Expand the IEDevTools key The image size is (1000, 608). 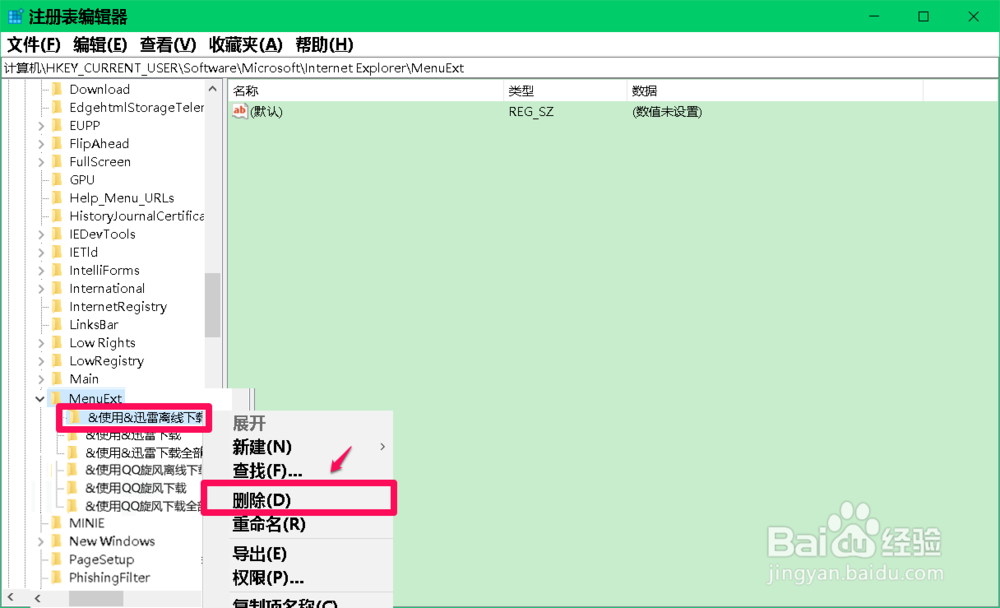click(41, 234)
